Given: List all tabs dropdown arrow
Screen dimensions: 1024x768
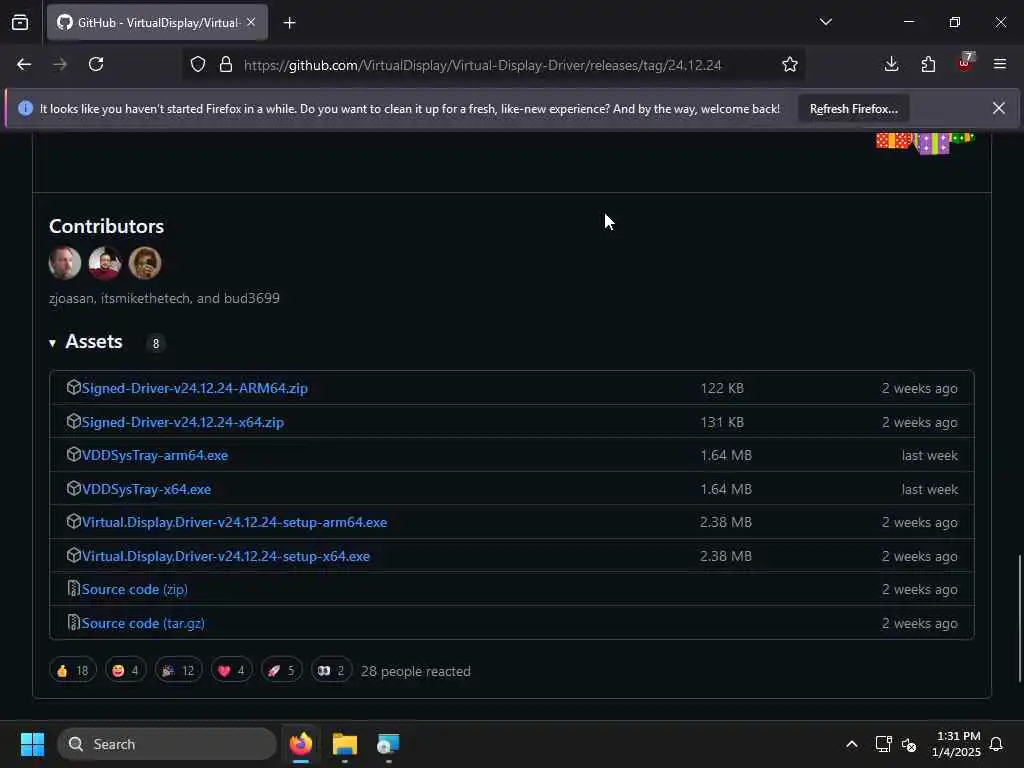Looking at the screenshot, I should (x=825, y=22).
